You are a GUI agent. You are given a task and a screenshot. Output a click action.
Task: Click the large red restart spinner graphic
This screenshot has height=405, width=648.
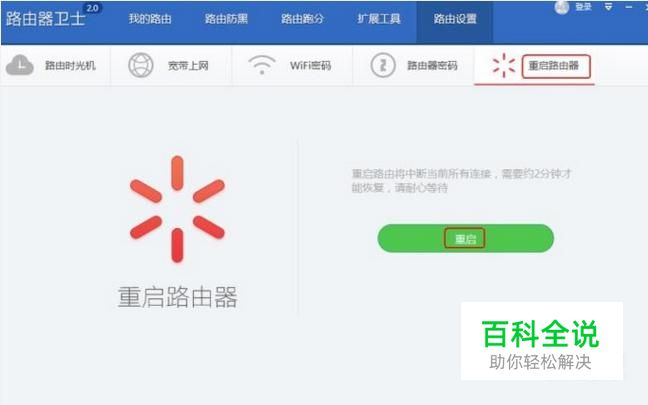(177, 209)
